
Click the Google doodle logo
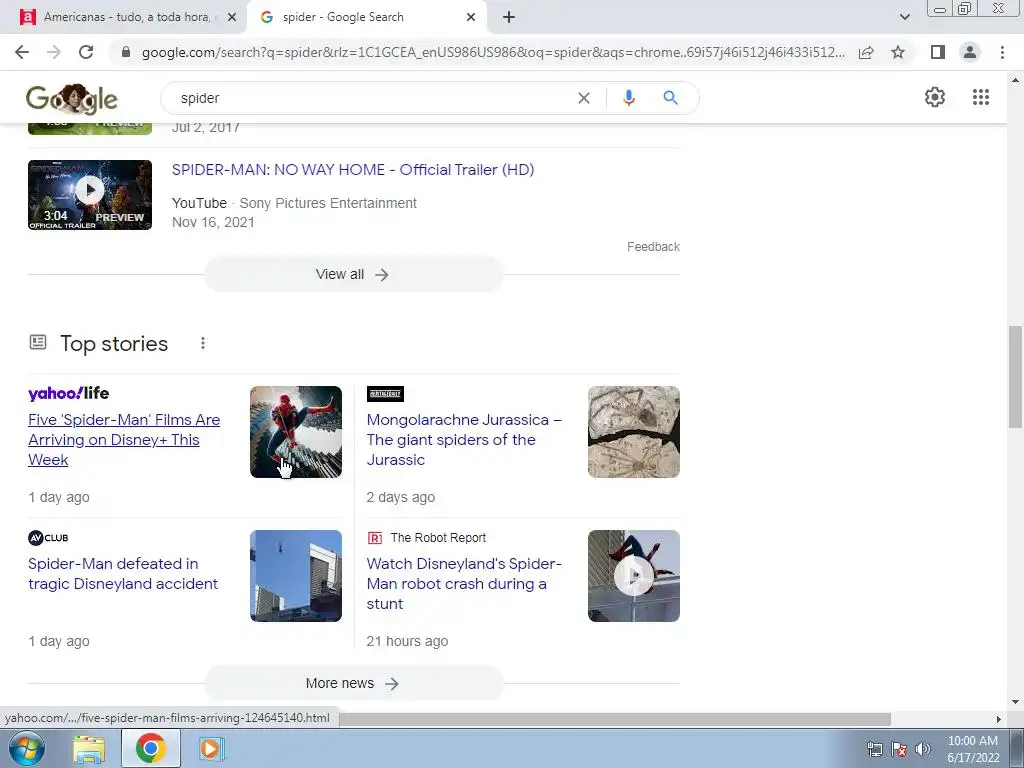72,99
